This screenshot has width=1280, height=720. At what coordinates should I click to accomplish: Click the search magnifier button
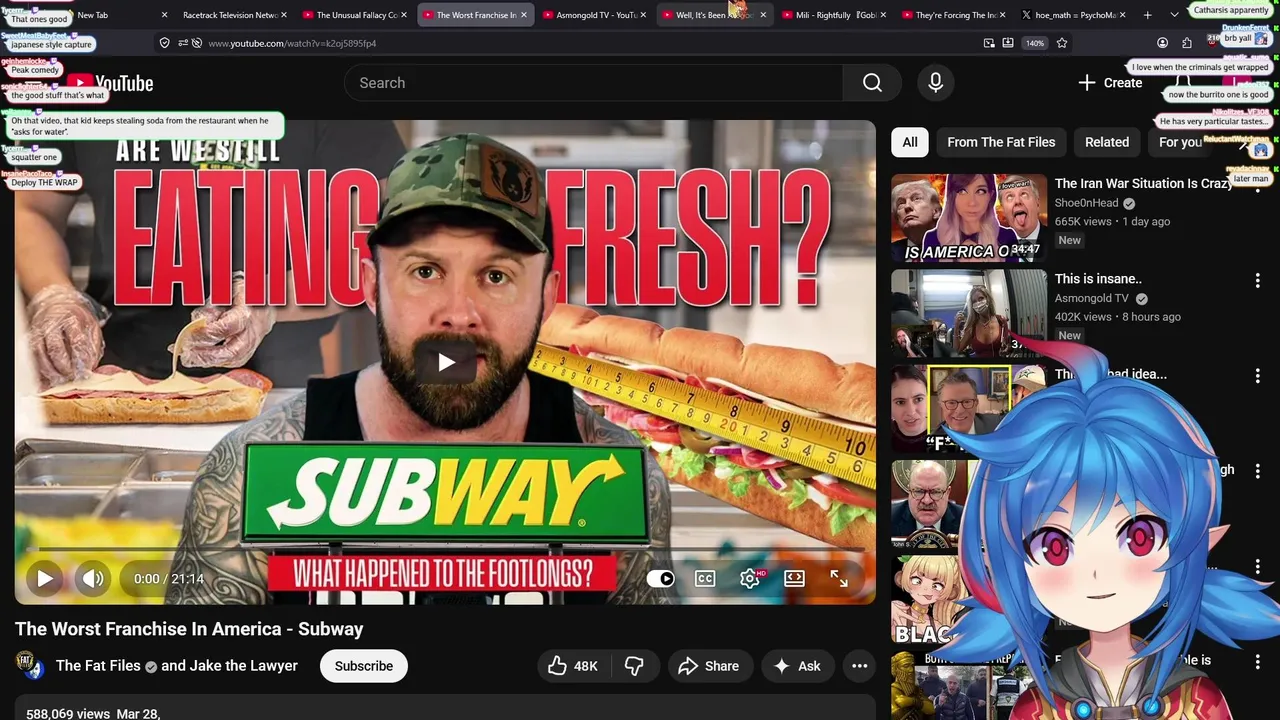[x=872, y=83]
